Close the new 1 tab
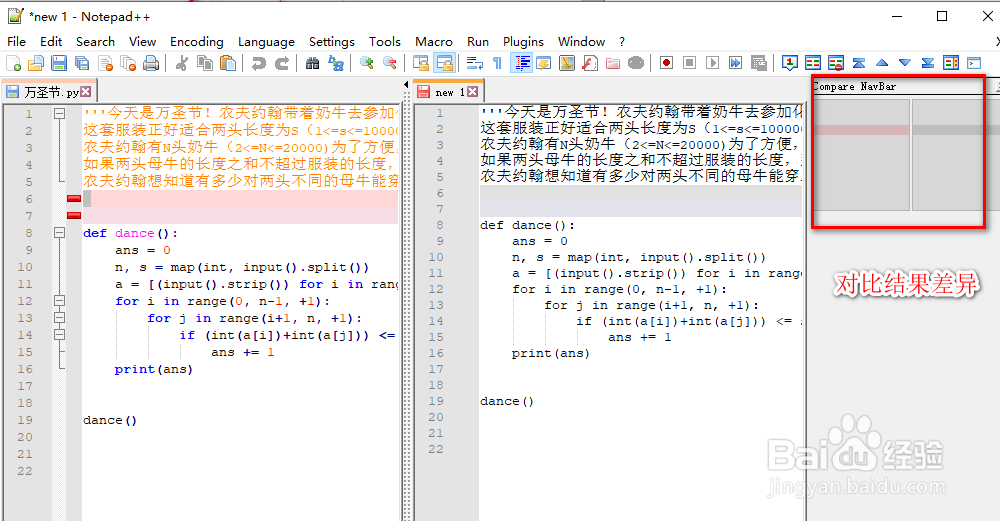The image size is (1000, 521). 473,92
